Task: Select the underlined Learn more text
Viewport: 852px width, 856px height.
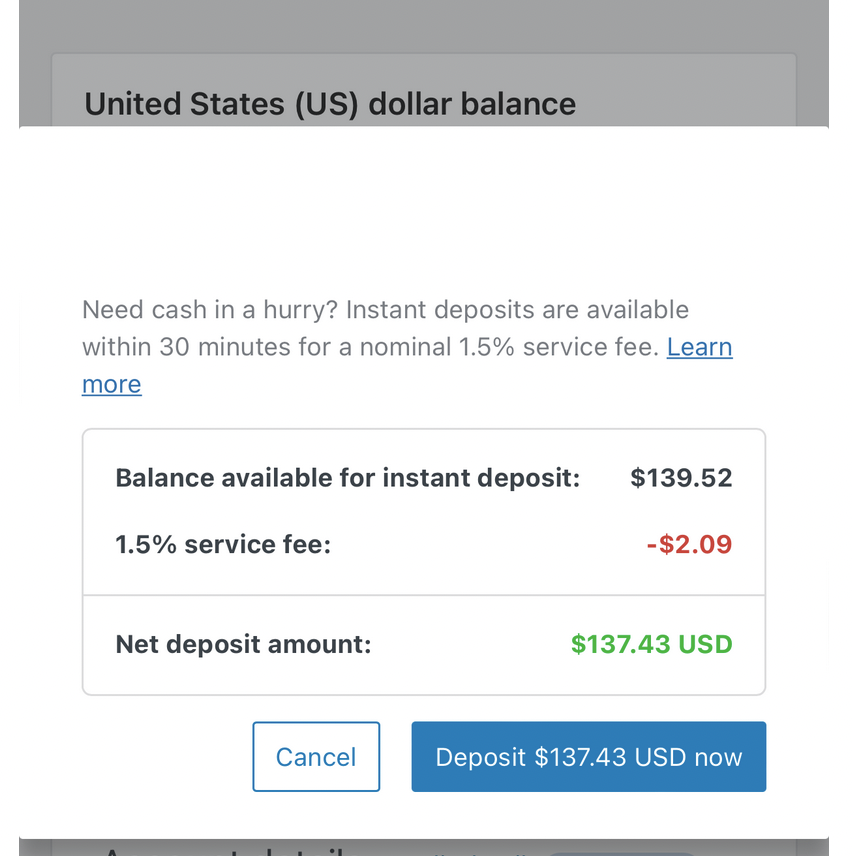Action: pos(699,347)
